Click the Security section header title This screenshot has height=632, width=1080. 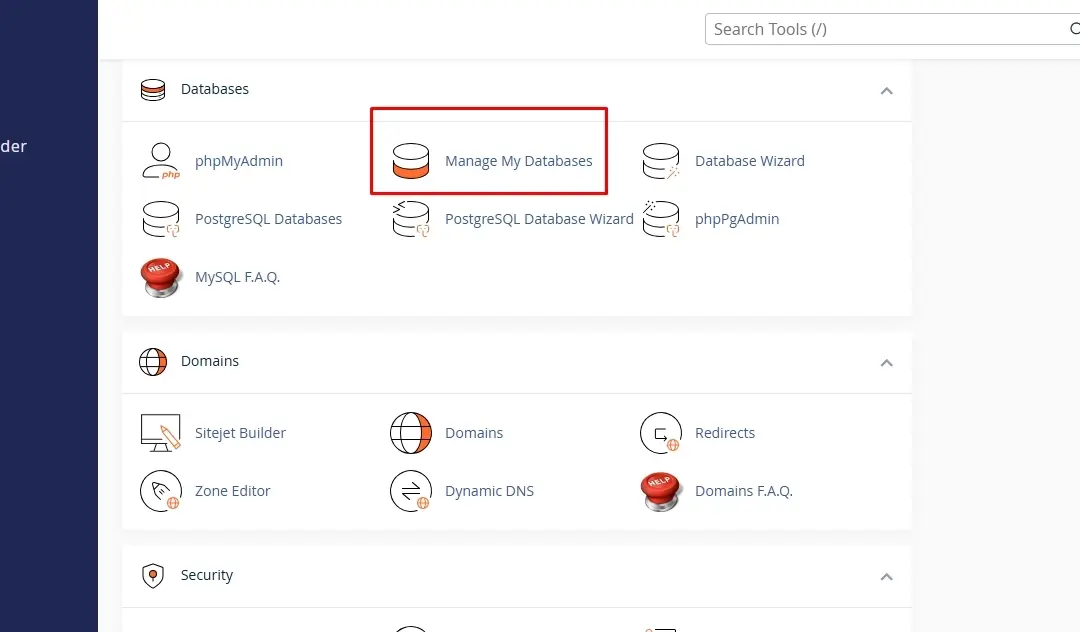tap(207, 575)
